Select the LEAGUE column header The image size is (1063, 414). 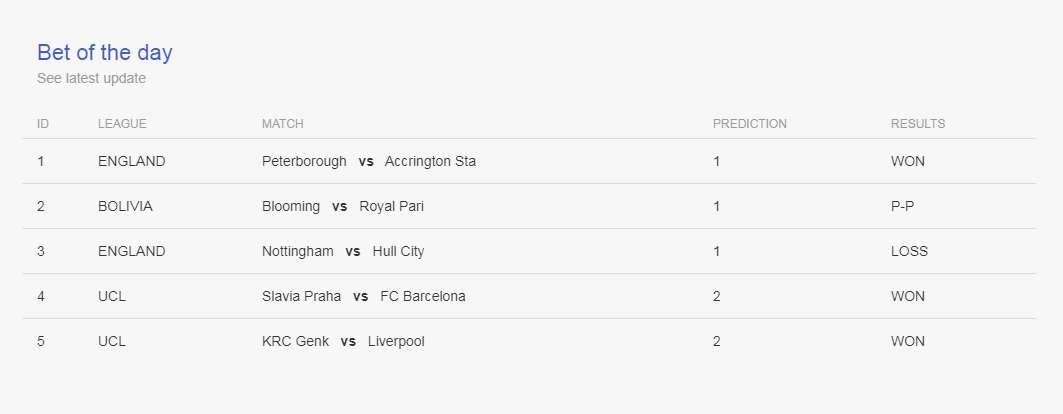(x=122, y=124)
